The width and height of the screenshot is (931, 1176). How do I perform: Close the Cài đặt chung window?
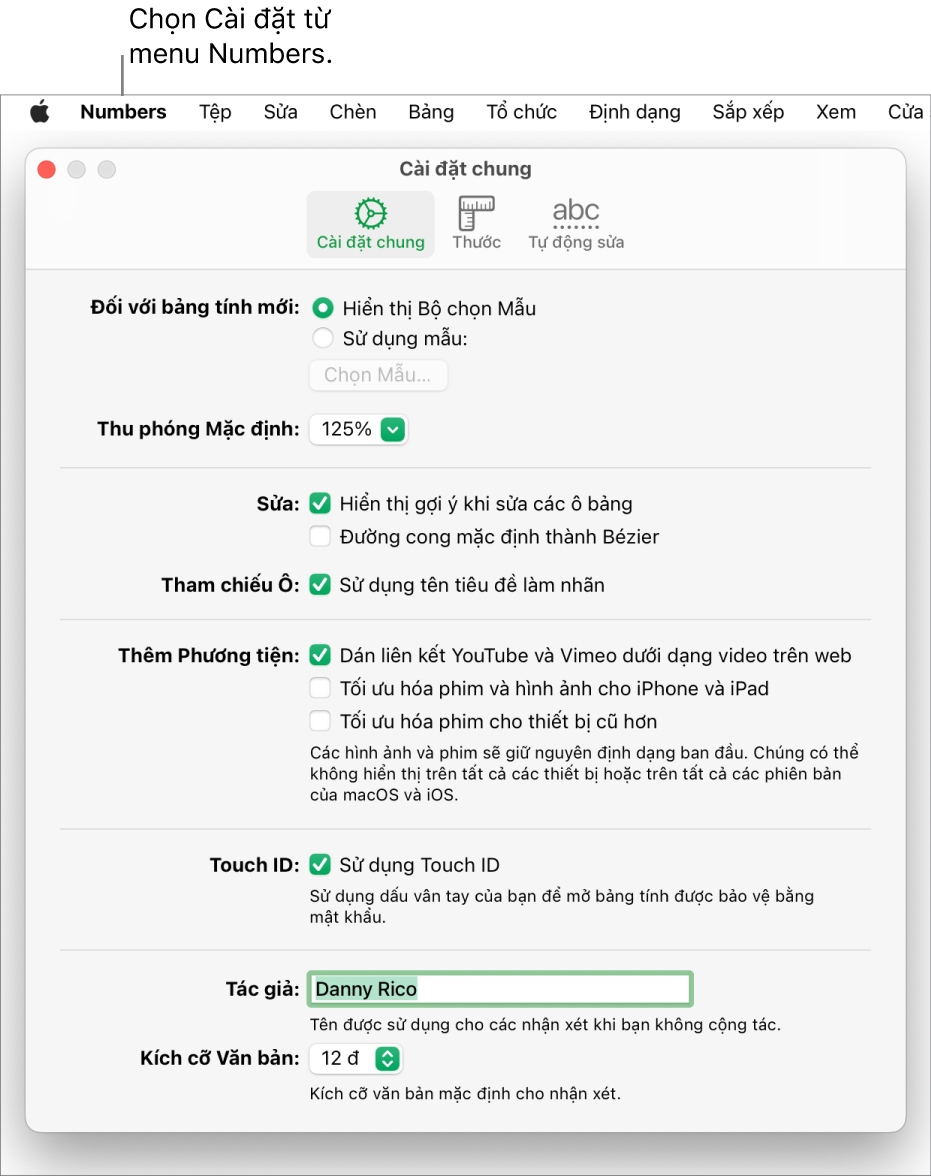(x=47, y=170)
